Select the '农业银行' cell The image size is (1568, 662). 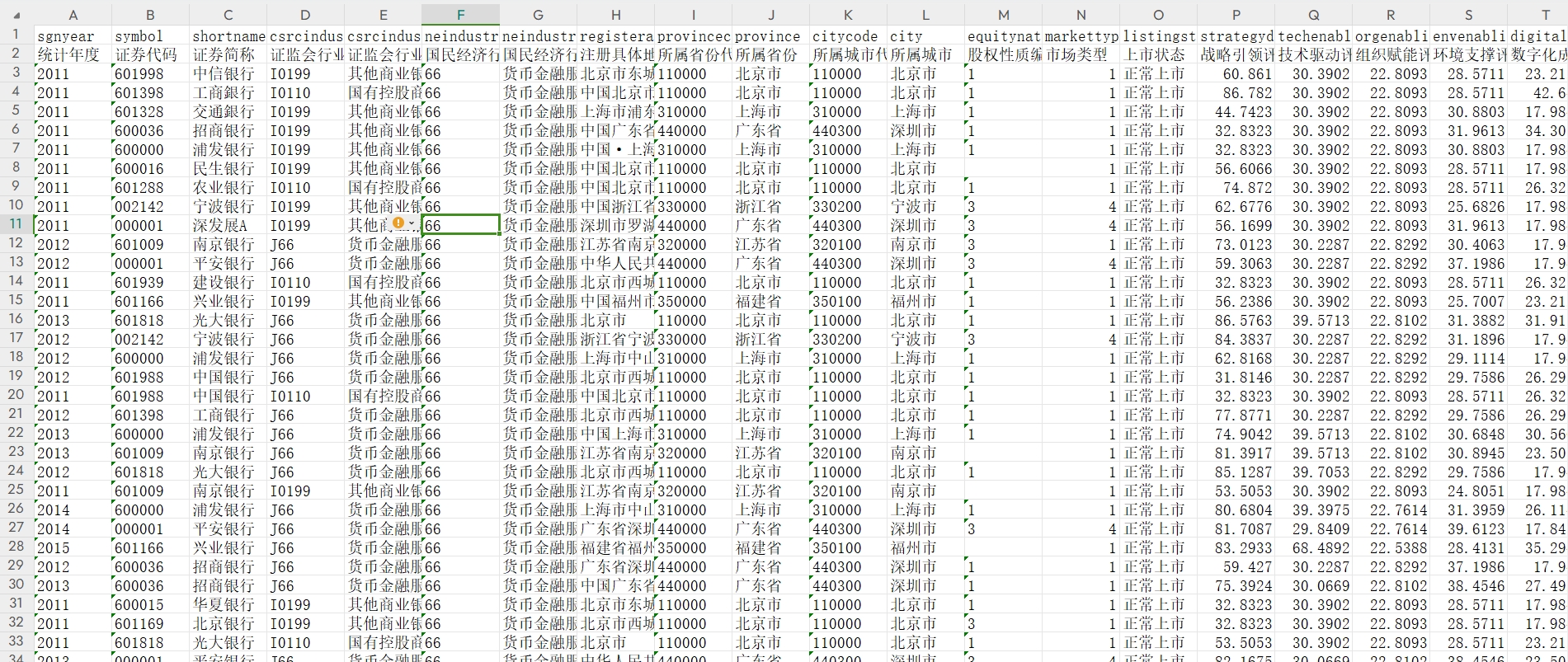pyautogui.click(x=228, y=187)
